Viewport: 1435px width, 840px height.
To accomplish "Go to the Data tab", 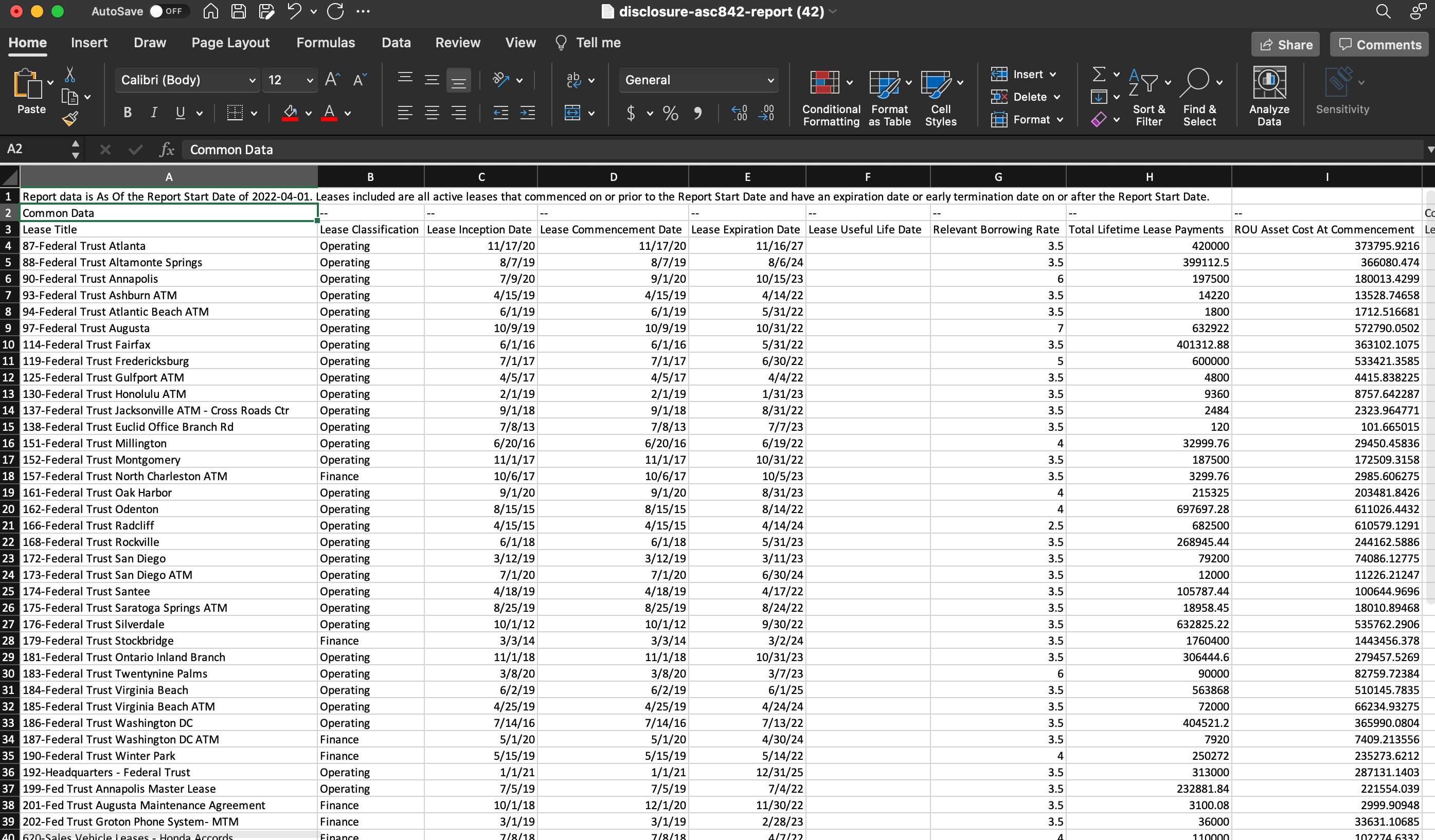I will click(x=397, y=43).
